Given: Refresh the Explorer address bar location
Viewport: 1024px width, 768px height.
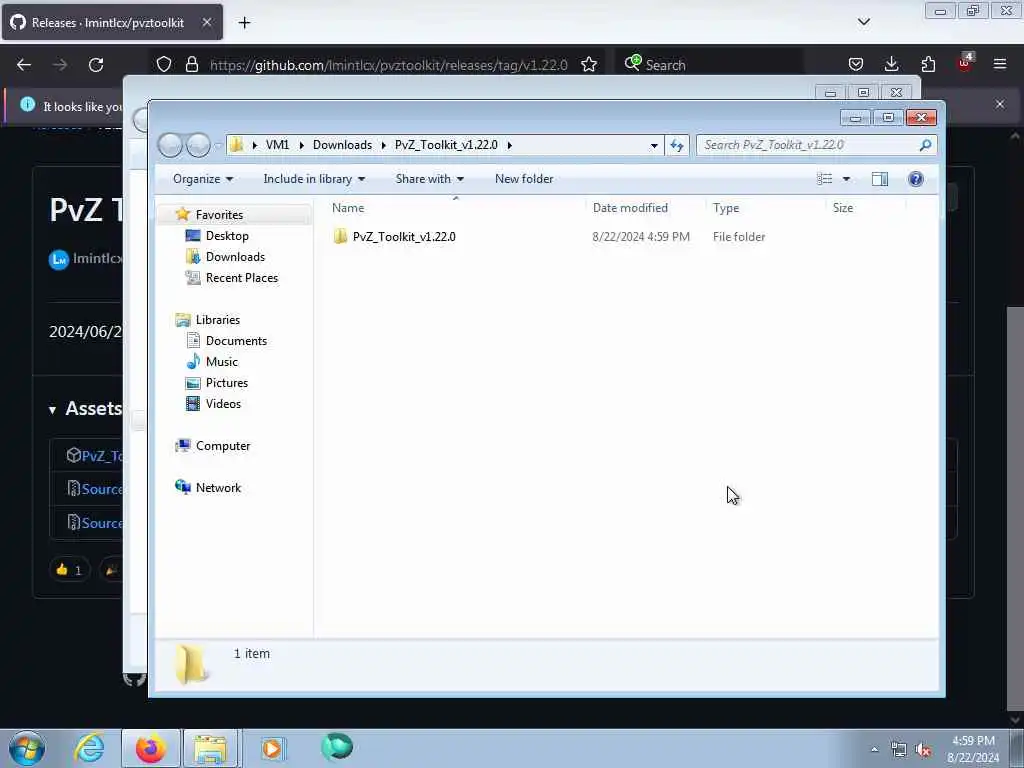Looking at the screenshot, I should pyautogui.click(x=677, y=145).
